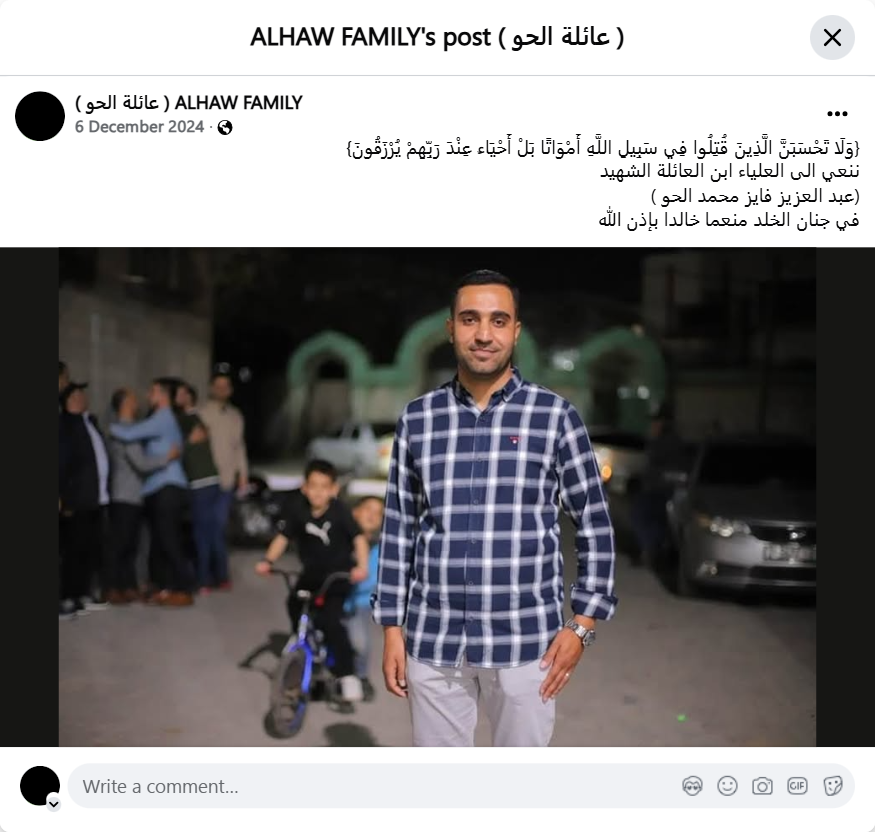Viewport: 875px width, 832px height.
Task: Click the post line starting with ننعي الى العلياء
Action: (730, 171)
